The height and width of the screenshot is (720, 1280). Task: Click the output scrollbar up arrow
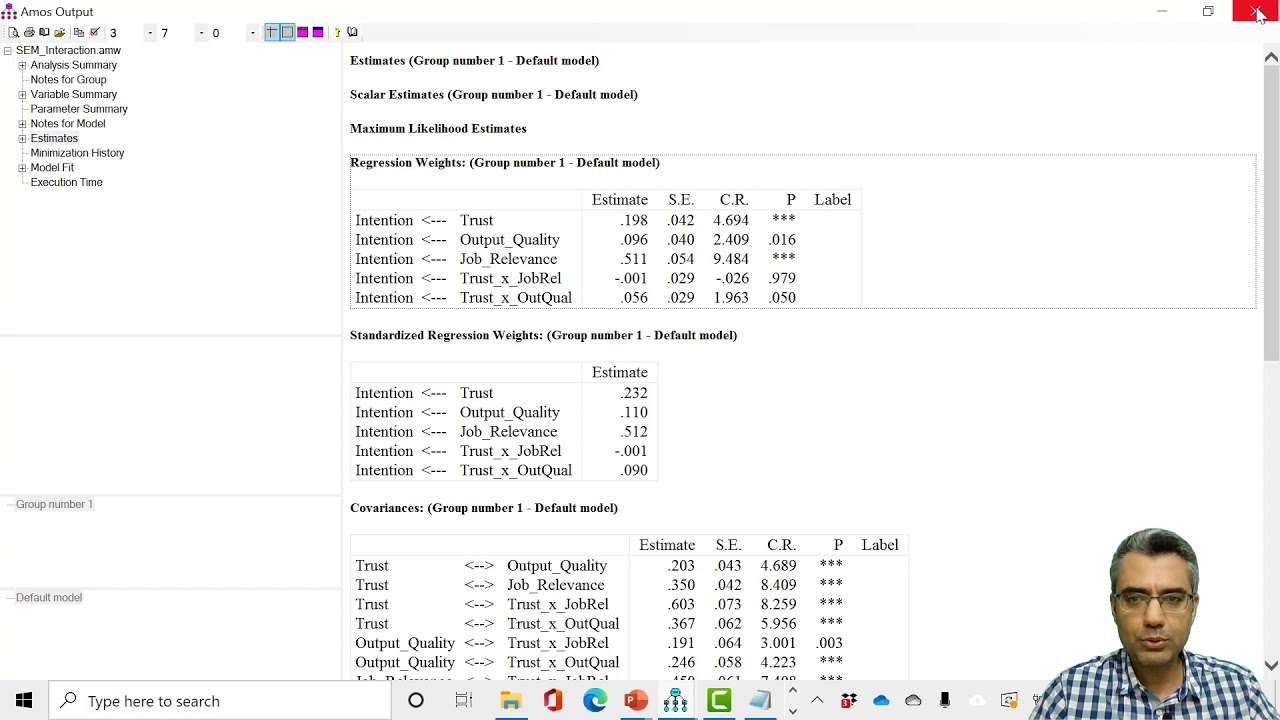[x=1271, y=57]
